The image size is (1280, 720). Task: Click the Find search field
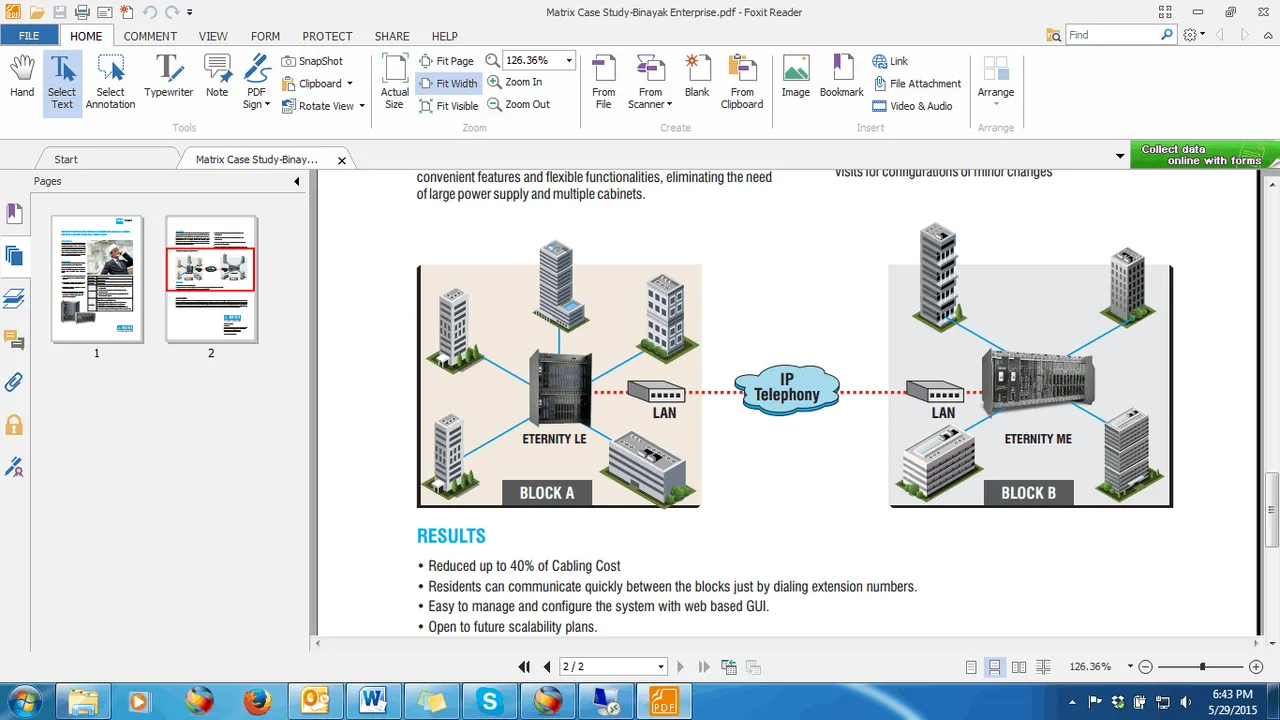click(1113, 35)
